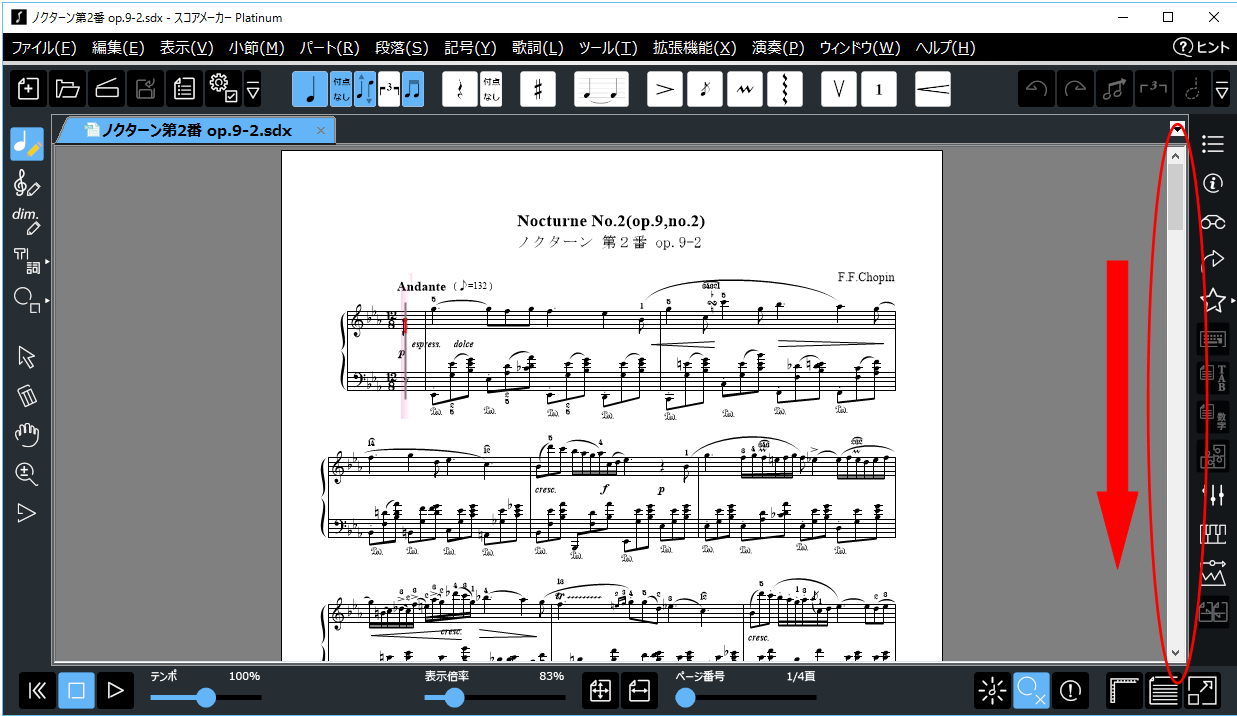Select the note input pencil mode
The height and width of the screenshot is (716, 1237).
pos(27,144)
